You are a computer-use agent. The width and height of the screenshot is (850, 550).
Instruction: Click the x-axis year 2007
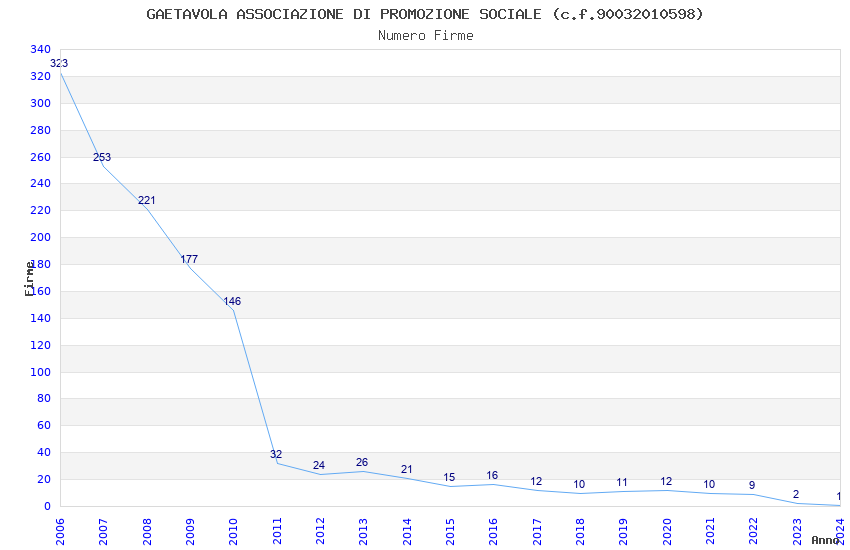103,532
